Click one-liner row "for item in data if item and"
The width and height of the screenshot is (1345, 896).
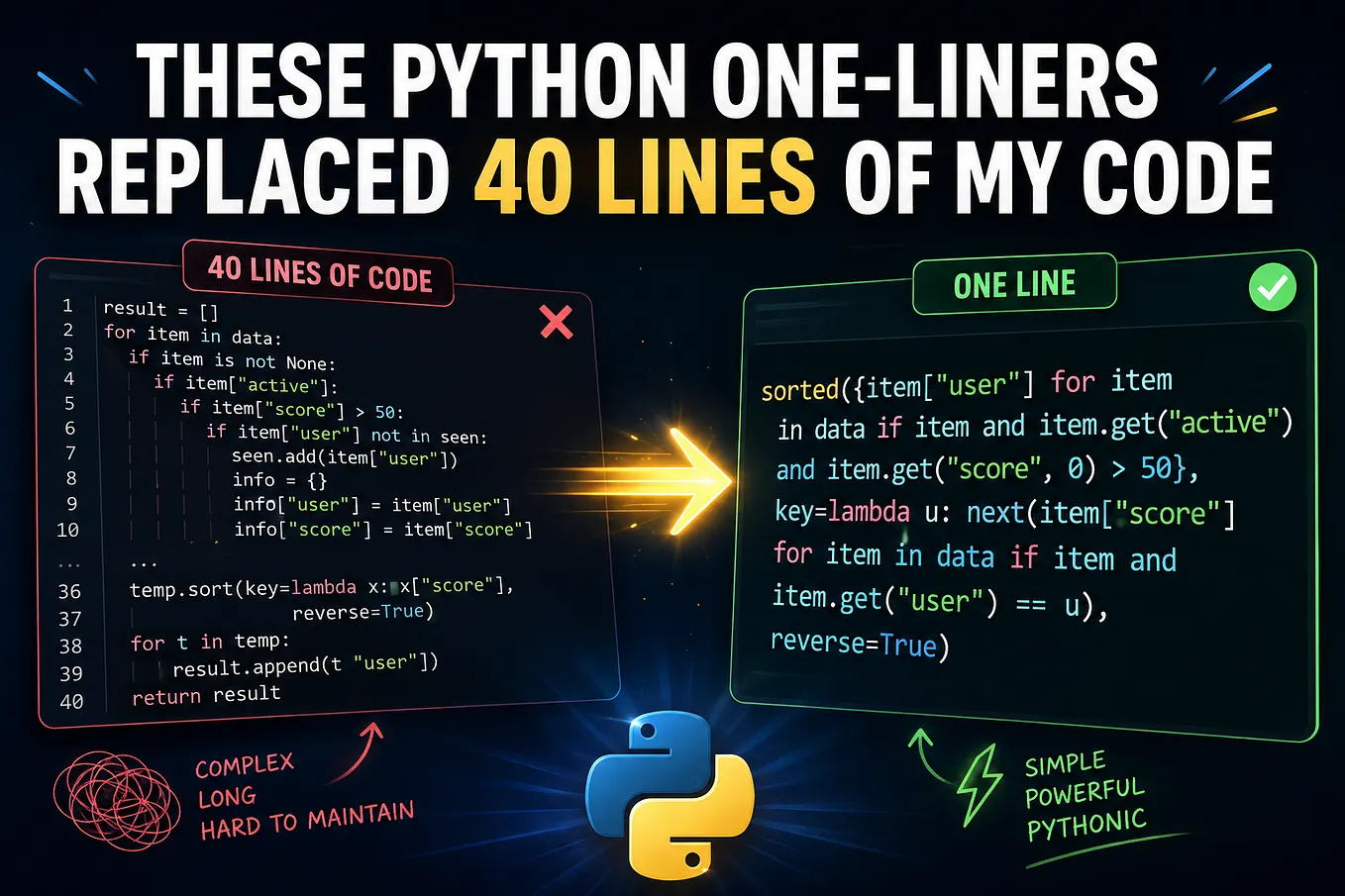tap(975, 556)
